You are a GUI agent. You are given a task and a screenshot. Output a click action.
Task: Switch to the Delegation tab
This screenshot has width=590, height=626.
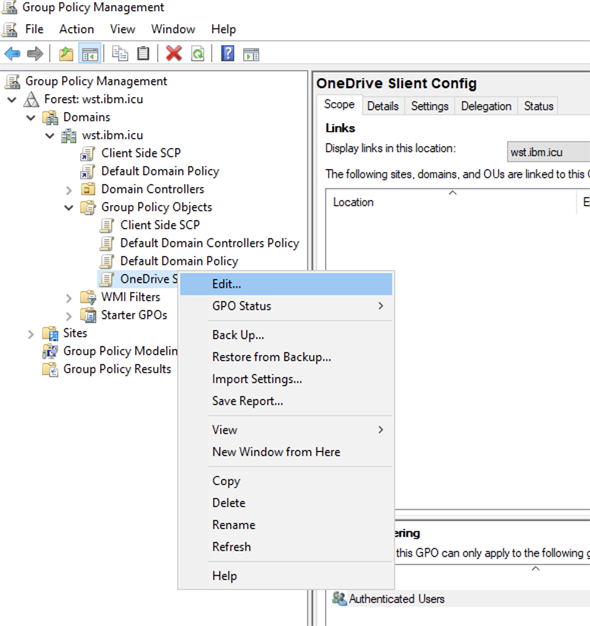pos(486,106)
